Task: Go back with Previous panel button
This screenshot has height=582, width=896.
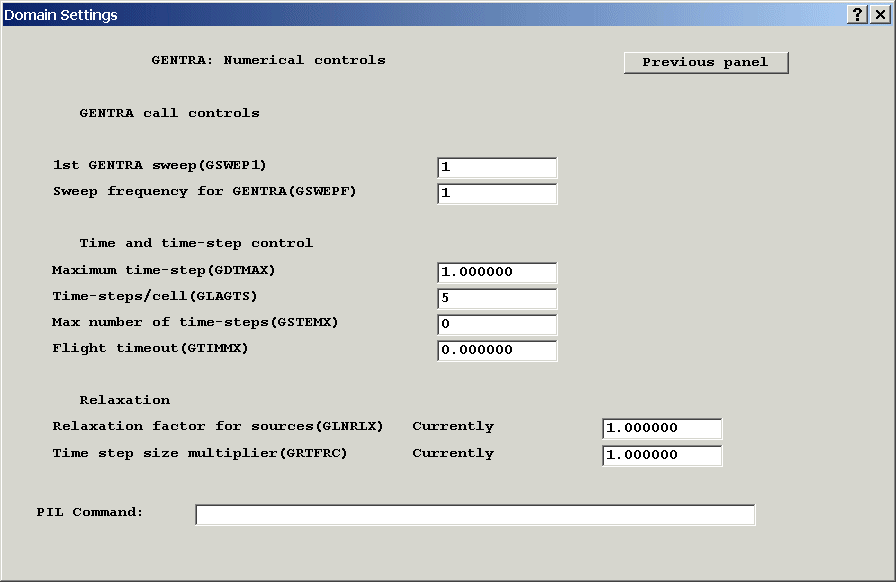Action: [x=706, y=62]
